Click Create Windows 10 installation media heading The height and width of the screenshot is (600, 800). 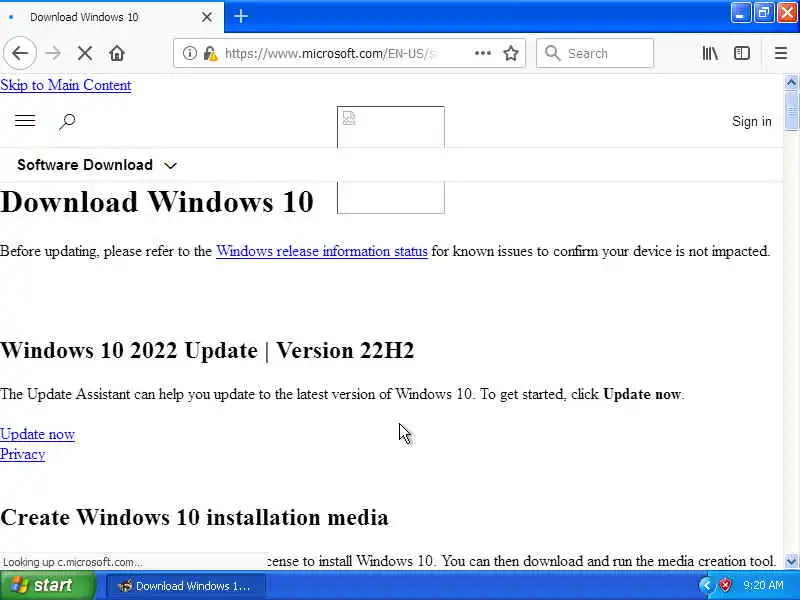194,517
